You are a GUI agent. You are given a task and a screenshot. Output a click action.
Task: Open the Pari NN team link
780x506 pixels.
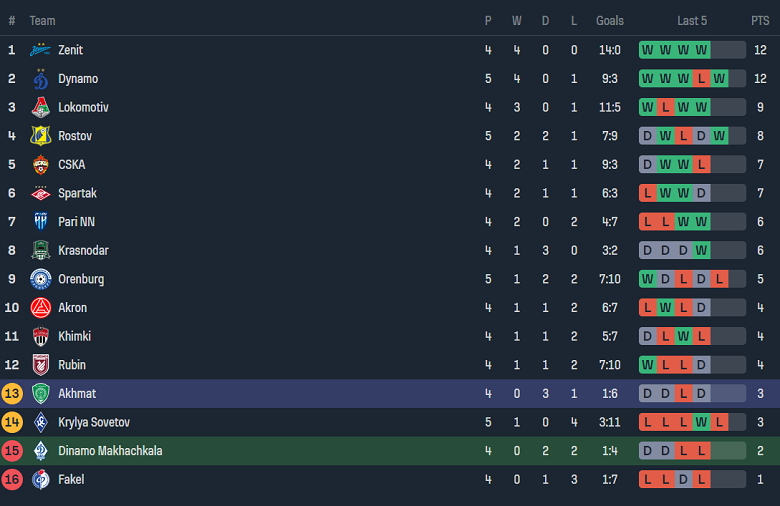pos(77,222)
